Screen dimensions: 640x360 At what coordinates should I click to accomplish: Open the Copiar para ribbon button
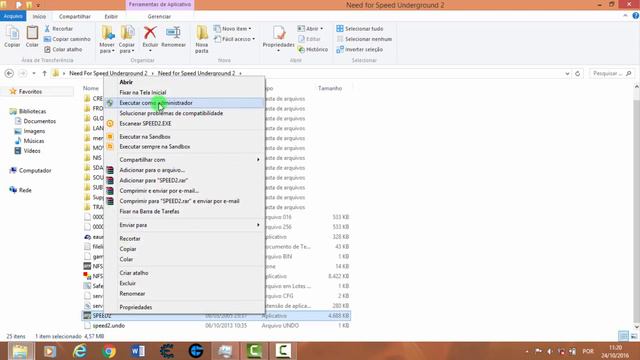pos(127,39)
